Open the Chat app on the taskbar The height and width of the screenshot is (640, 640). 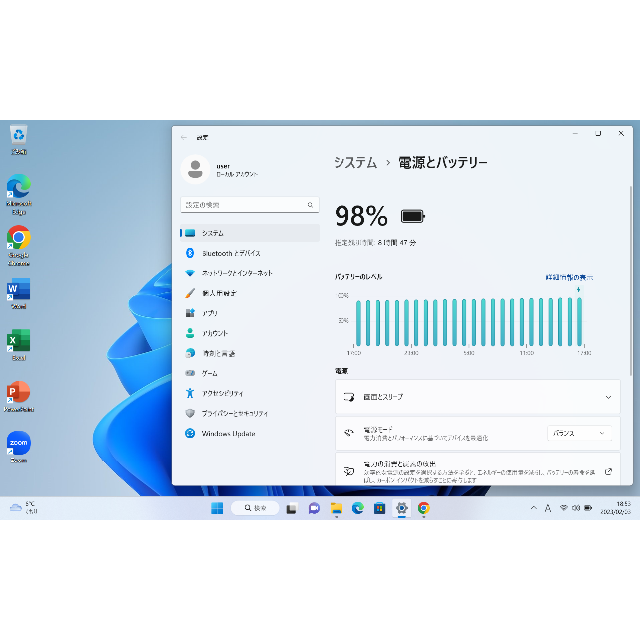(314, 509)
